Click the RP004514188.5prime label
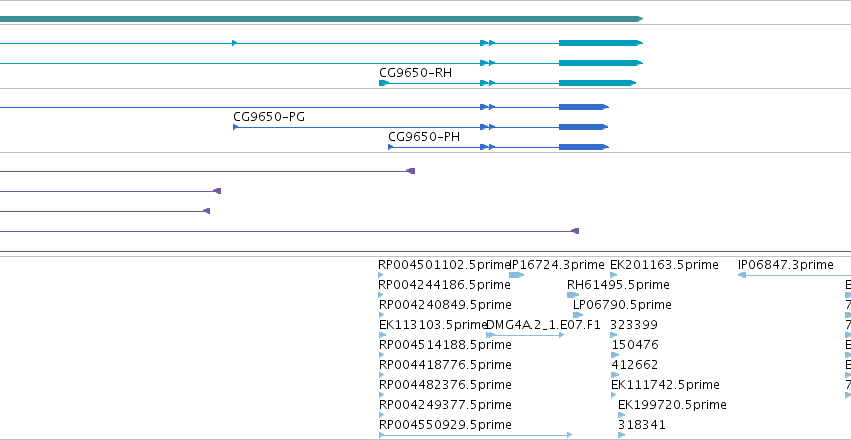 [445, 345]
